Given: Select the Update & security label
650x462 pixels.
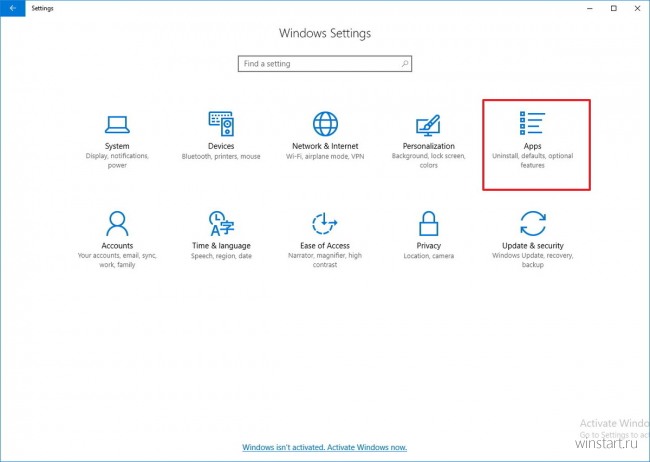Looking at the screenshot, I should pos(533,246).
